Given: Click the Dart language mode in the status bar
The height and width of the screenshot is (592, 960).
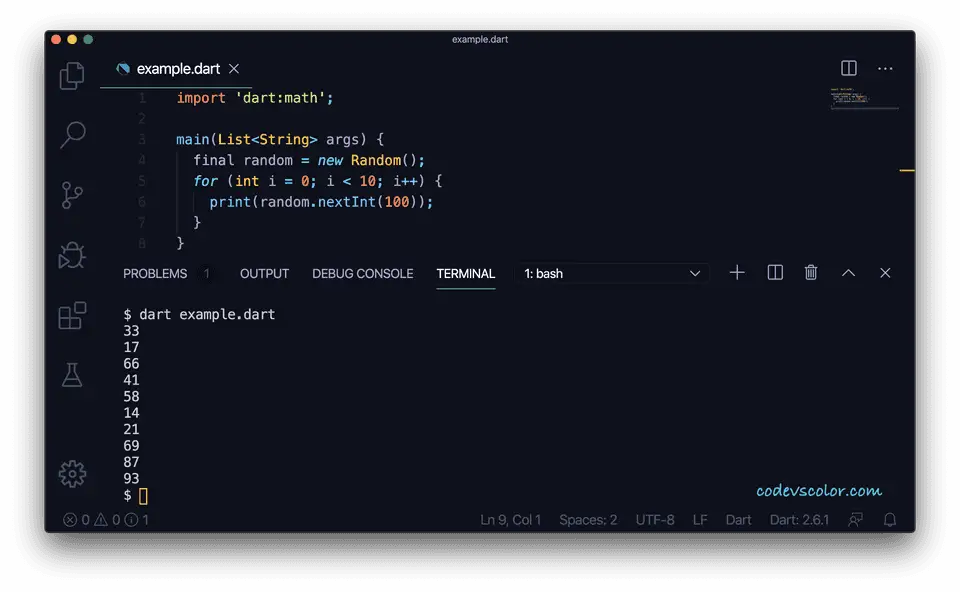Looking at the screenshot, I should 738,520.
